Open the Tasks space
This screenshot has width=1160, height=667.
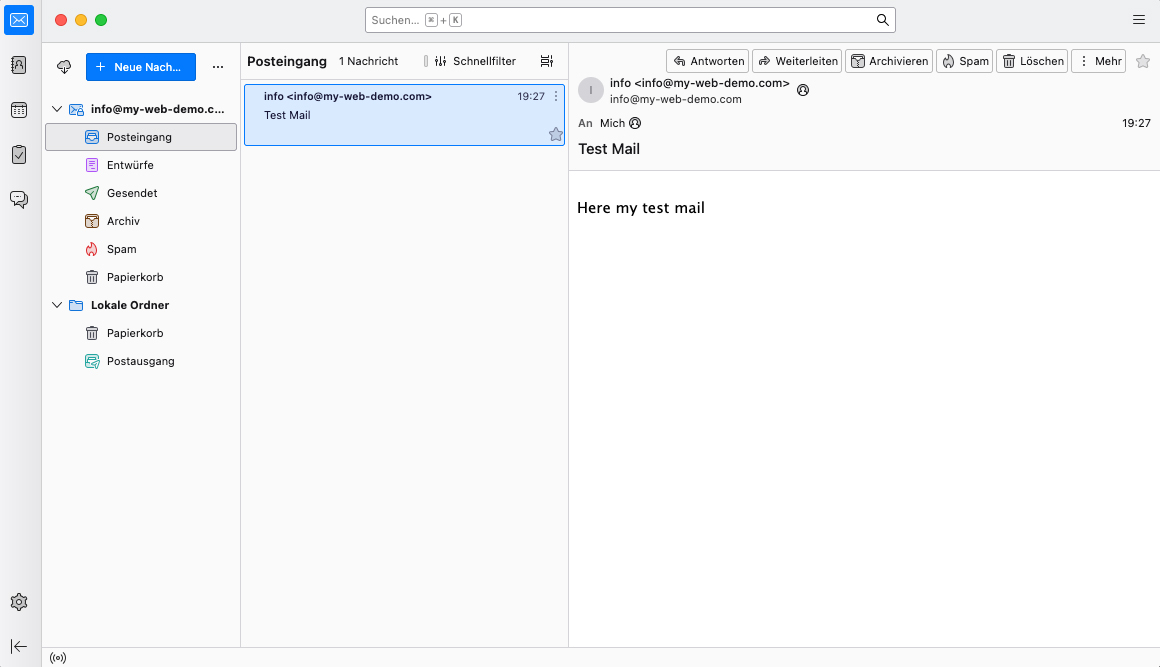pyautogui.click(x=19, y=155)
